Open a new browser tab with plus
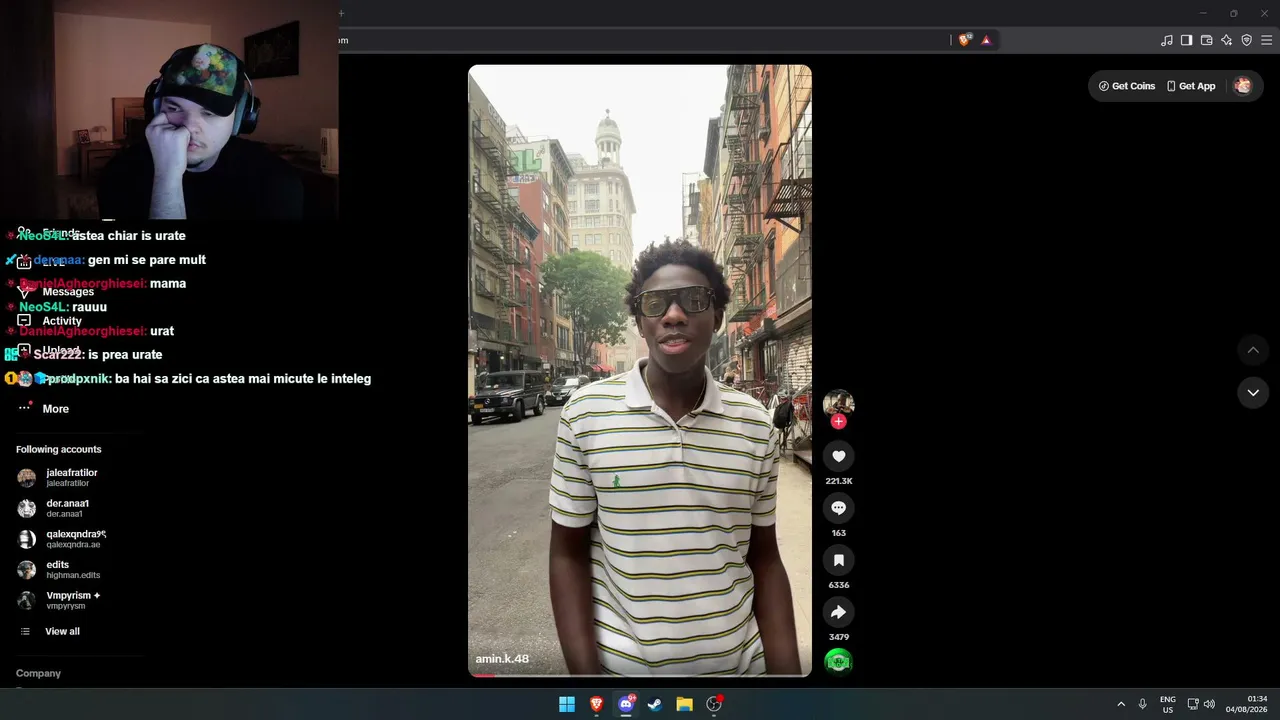Viewport: 1280px width, 720px height. point(341,13)
